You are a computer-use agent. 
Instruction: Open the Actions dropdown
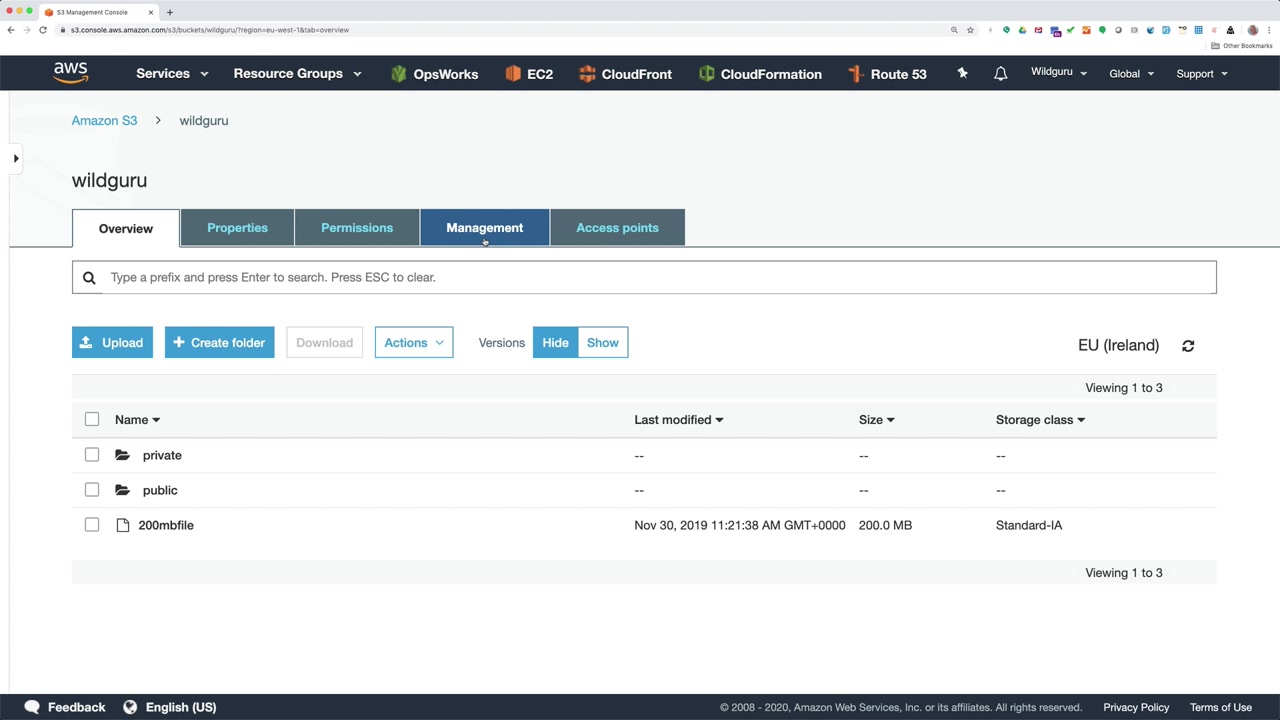click(x=414, y=343)
